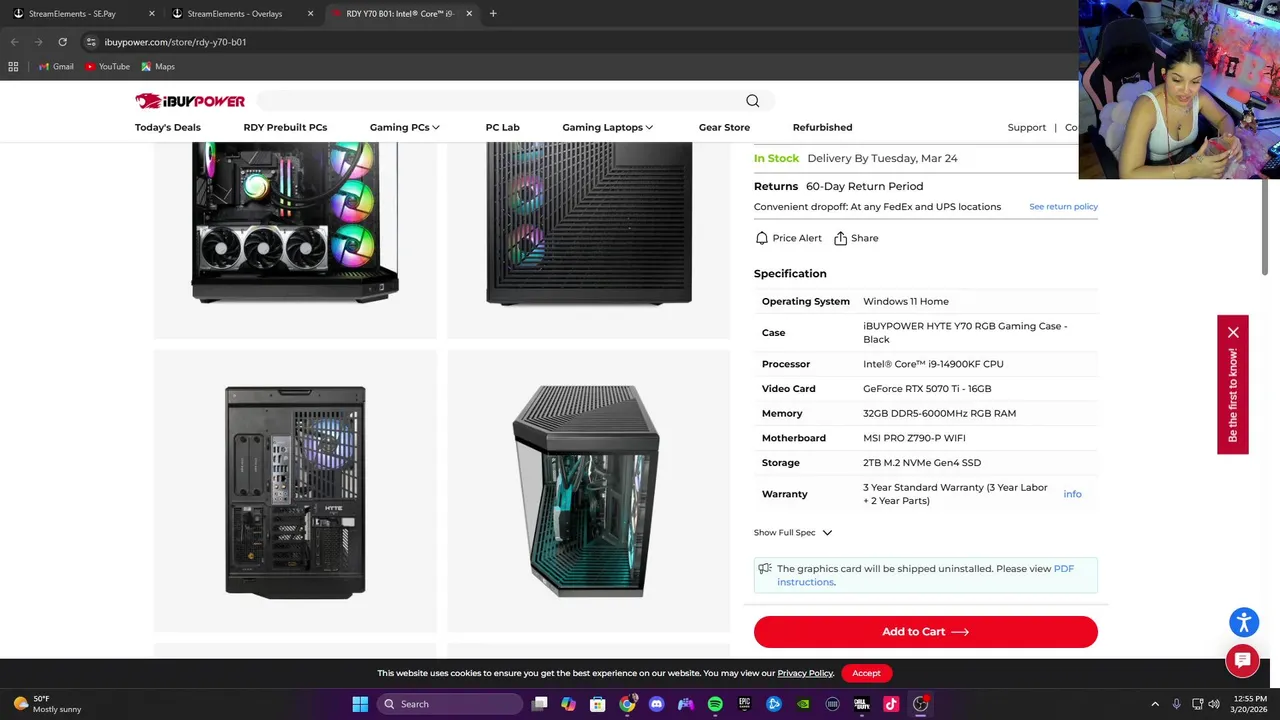Click the Windows taskbar Search box
The width and height of the screenshot is (1280, 720).
point(450,704)
